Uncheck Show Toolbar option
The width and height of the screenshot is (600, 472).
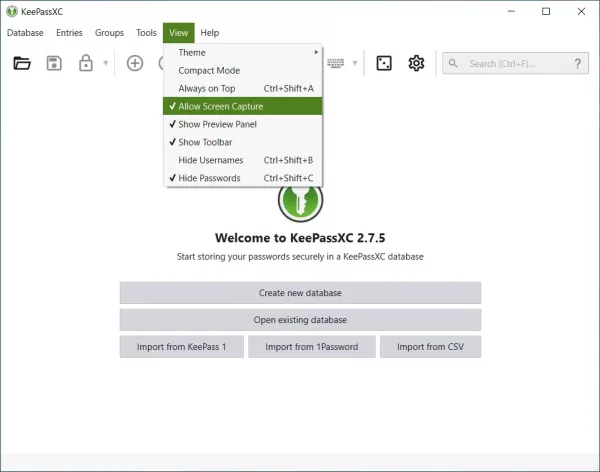(x=243, y=142)
